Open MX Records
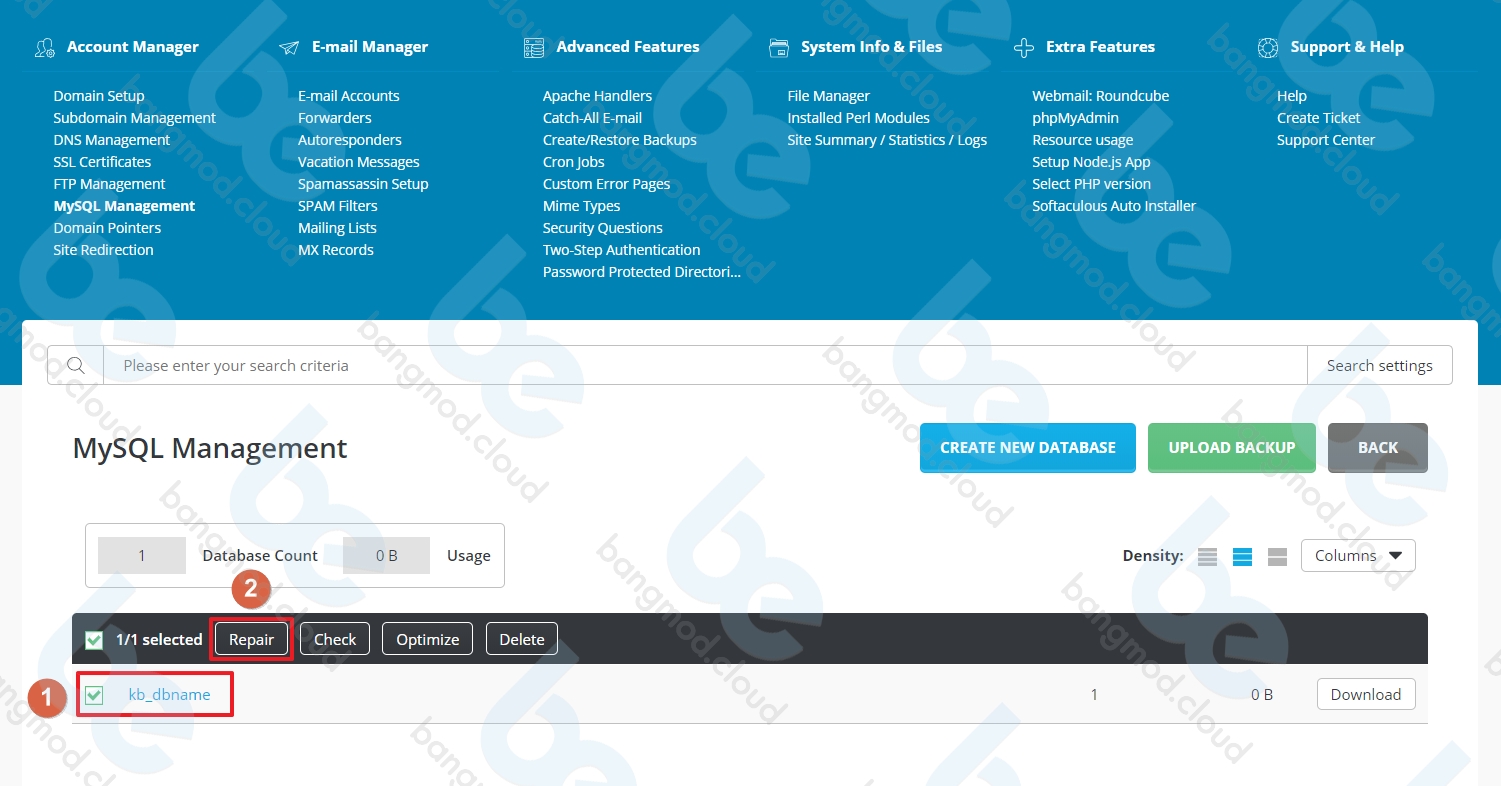 click(x=336, y=250)
